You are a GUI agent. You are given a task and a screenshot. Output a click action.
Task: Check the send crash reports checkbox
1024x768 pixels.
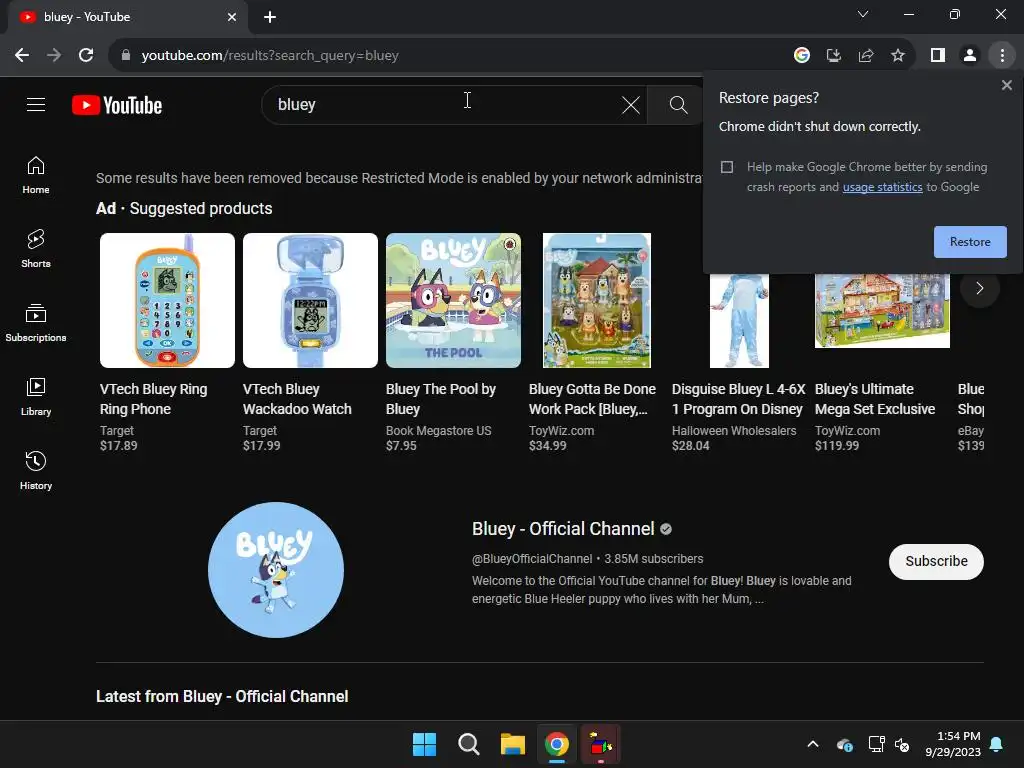727,167
